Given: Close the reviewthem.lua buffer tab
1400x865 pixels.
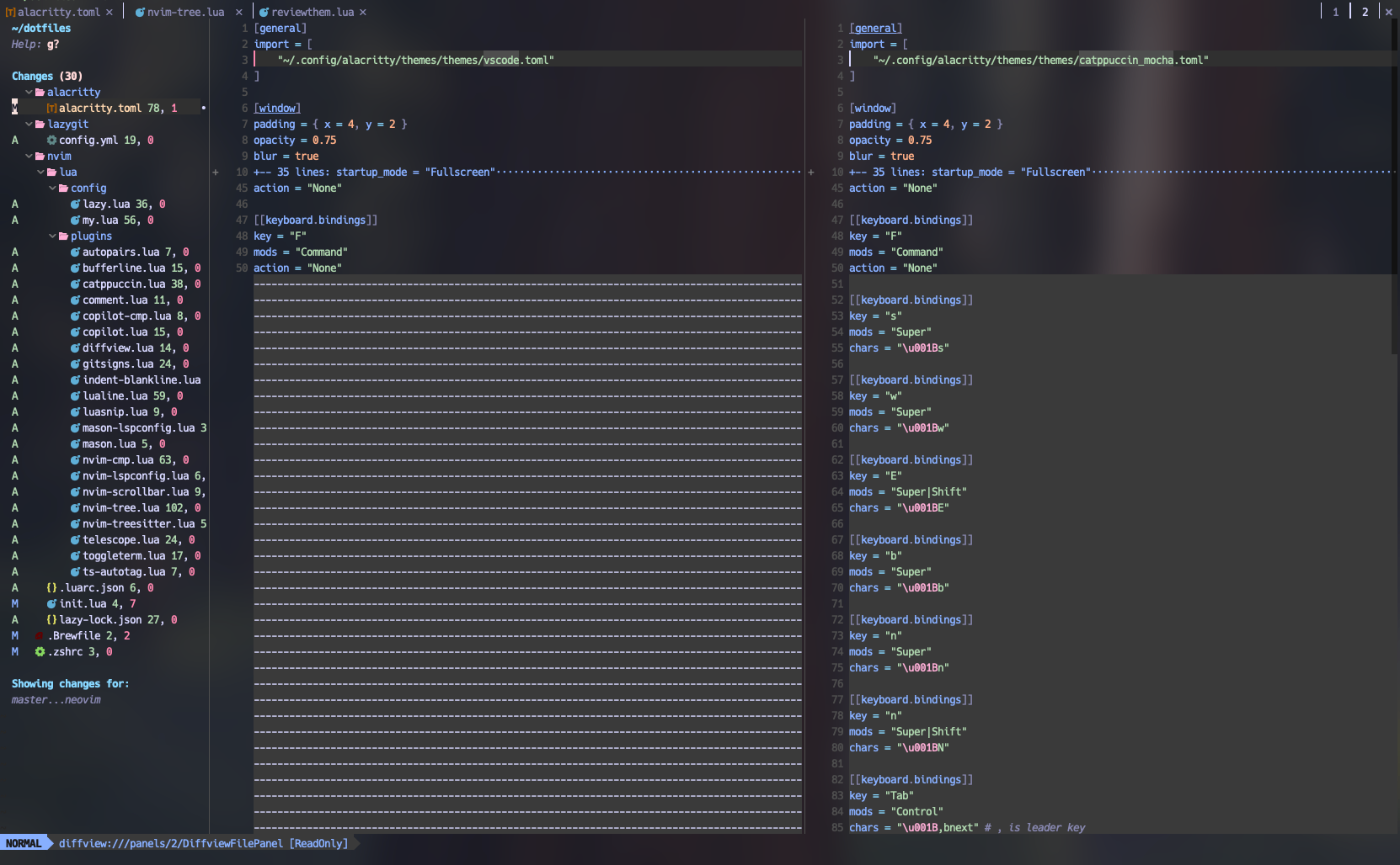Looking at the screenshot, I should (363, 12).
